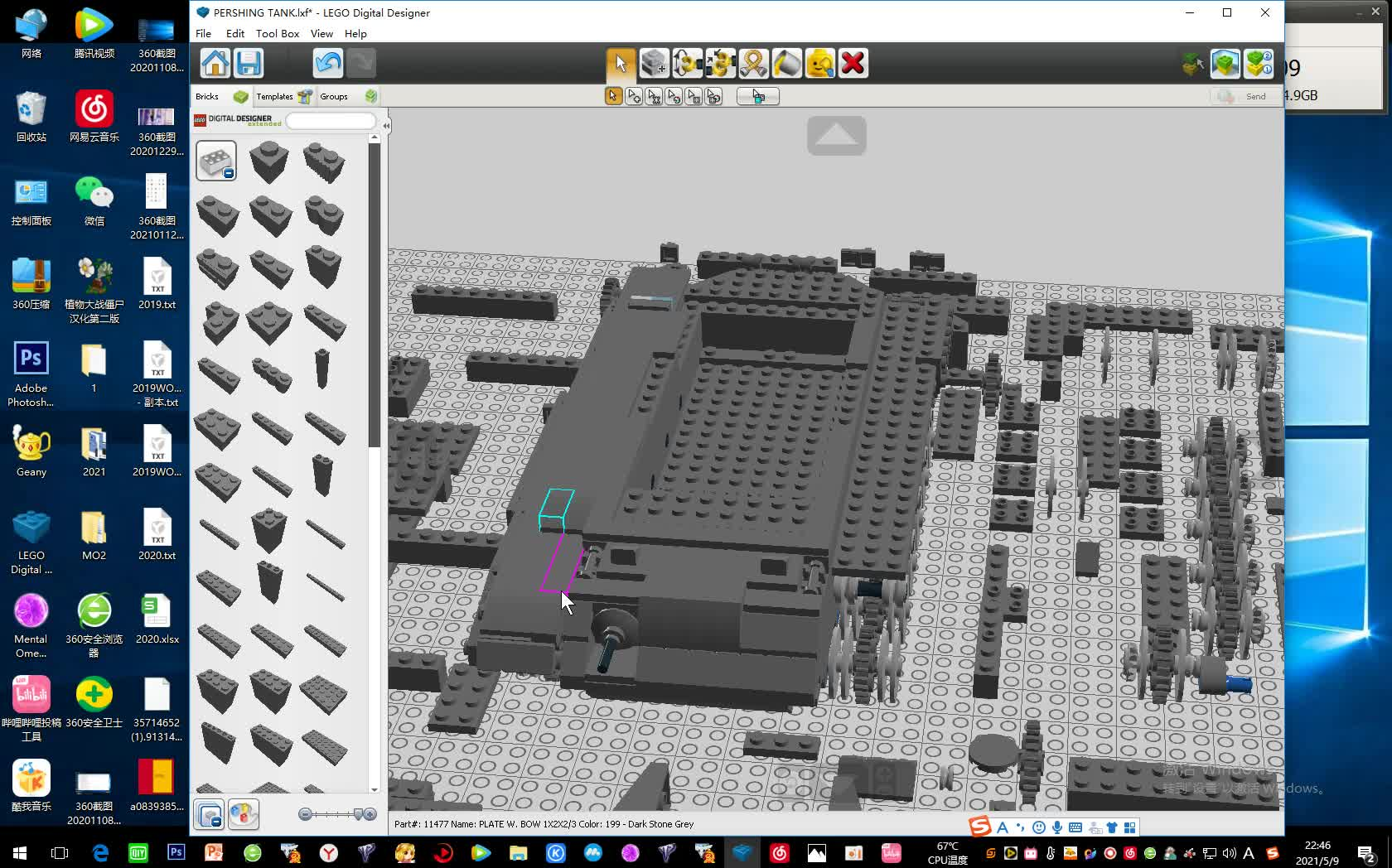The width and height of the screenshot is (1392, 868).
Task: Choose the shape select sub-tool
Action: point(694,97)
